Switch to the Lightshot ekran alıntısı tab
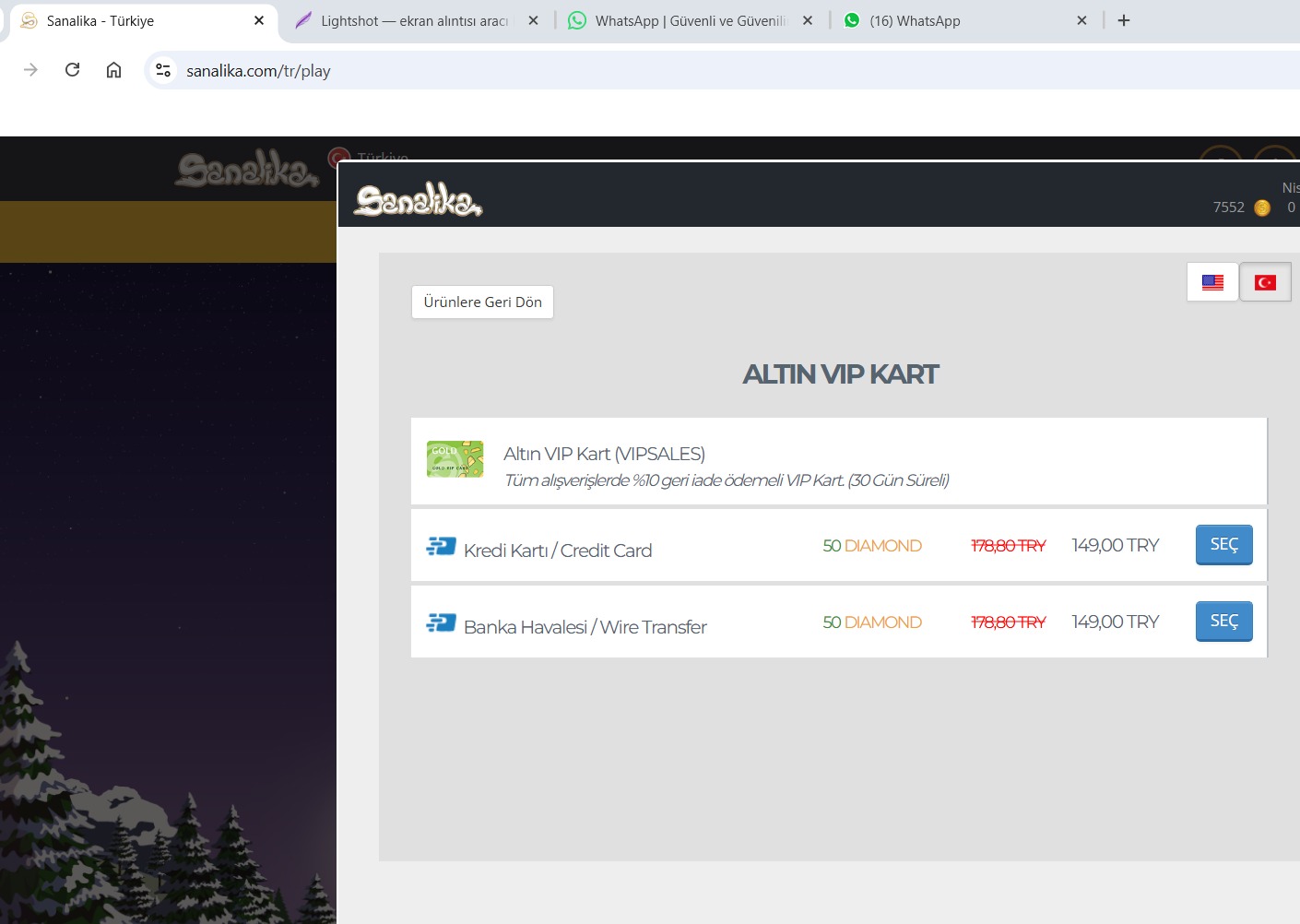This screenshot has width=1300, height=924. coord(414,20)
